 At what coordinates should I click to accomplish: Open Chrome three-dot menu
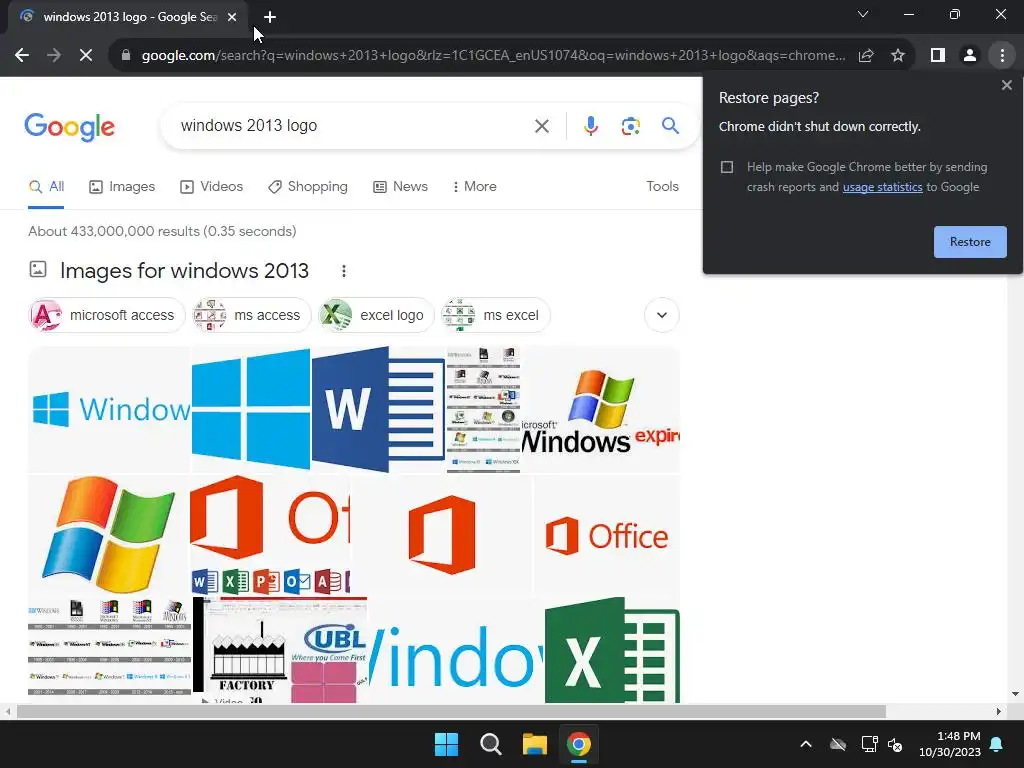1002,56
